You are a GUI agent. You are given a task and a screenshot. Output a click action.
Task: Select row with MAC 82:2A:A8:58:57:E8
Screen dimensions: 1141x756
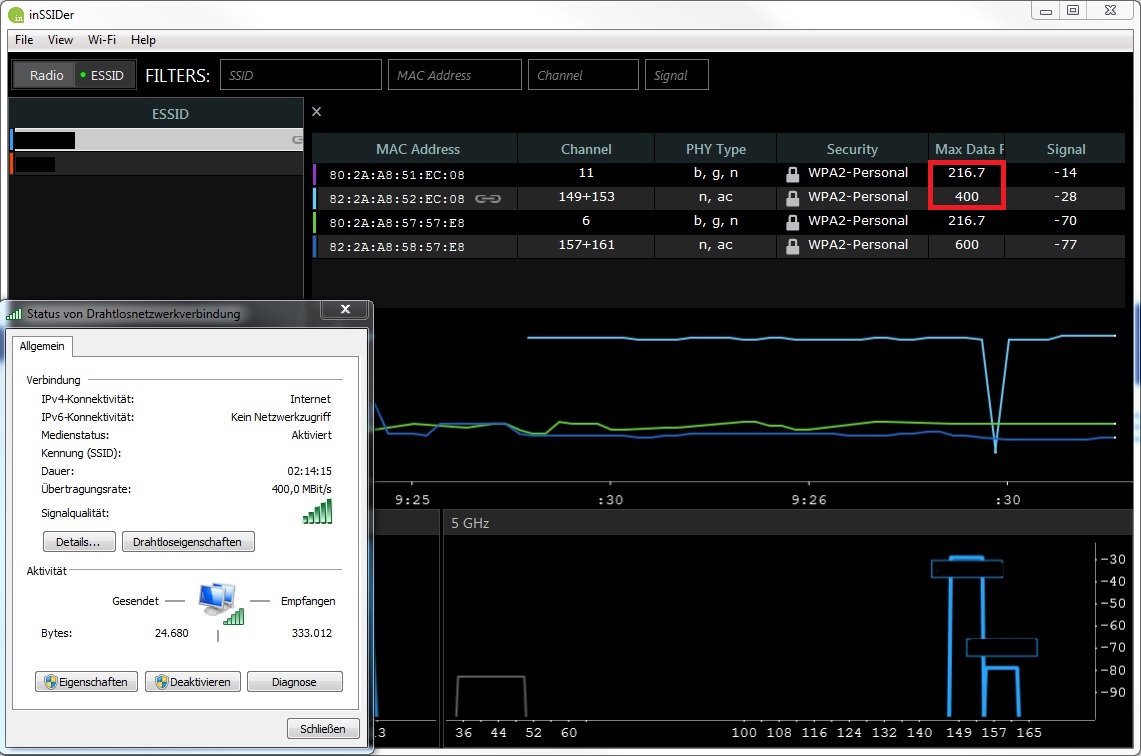719,246
